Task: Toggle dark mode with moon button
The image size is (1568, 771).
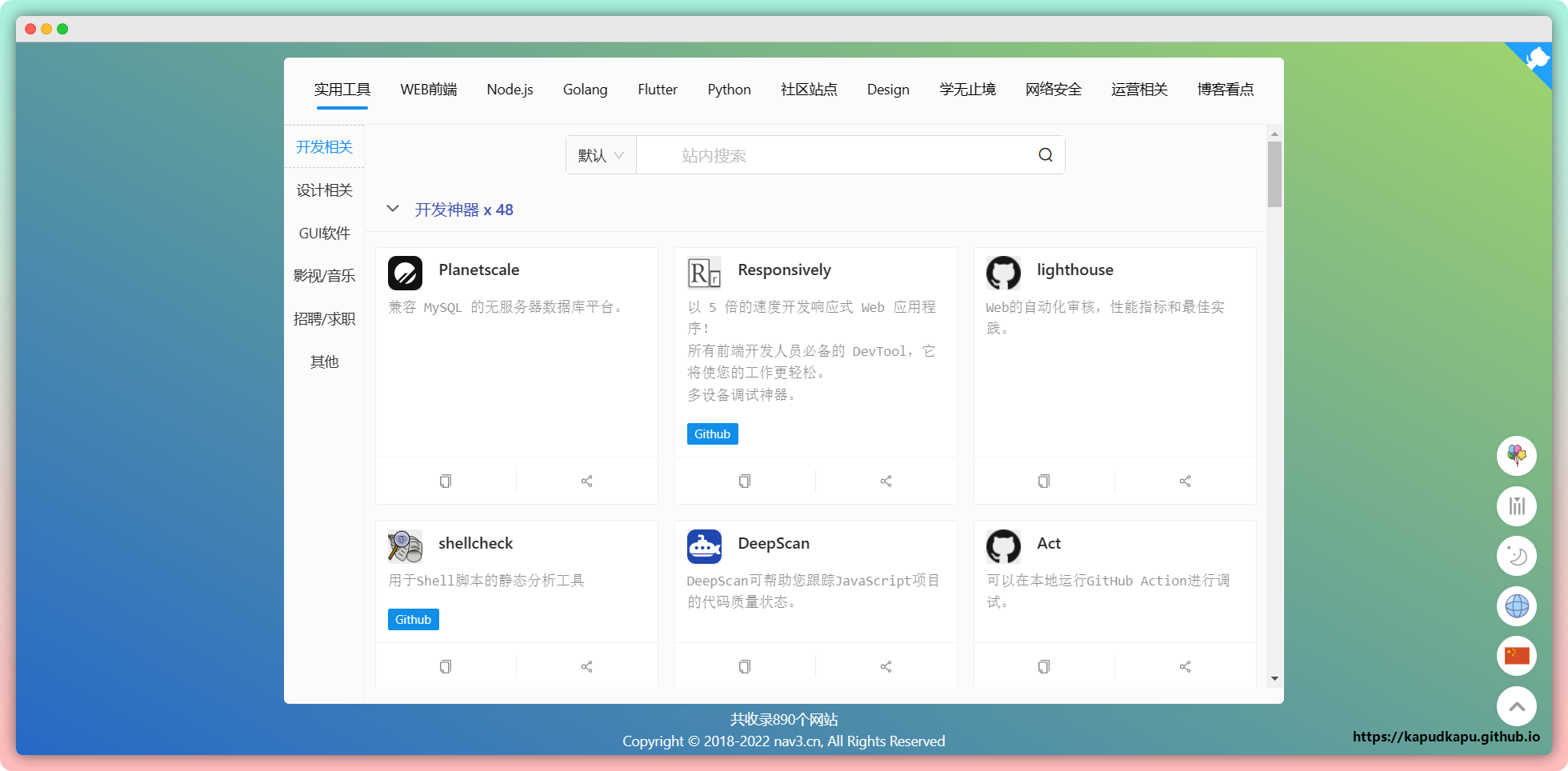Action: (x=1516, y=556)
